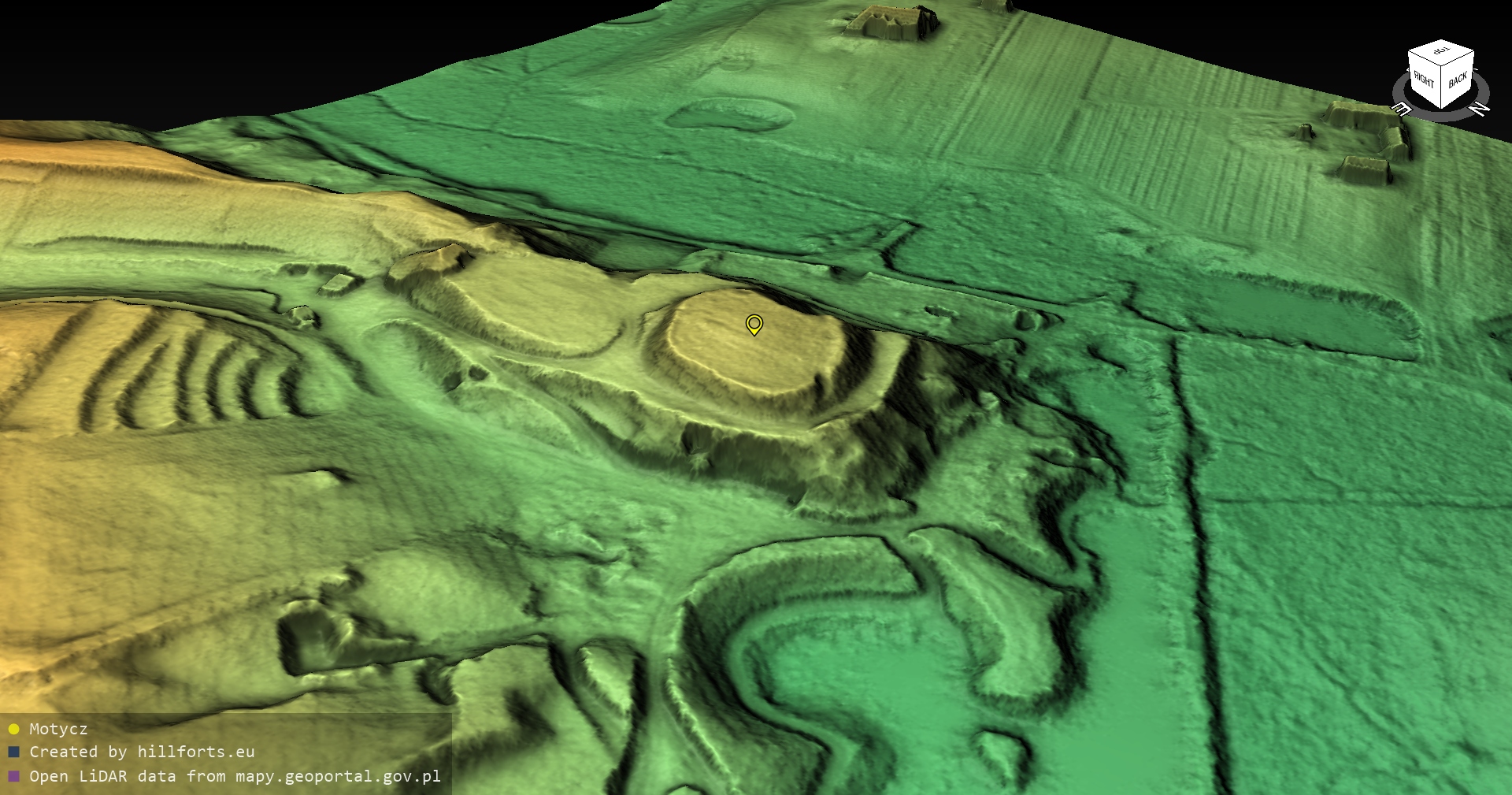
Task: Open the Created by hillforts.eu link
Action: 142,752
